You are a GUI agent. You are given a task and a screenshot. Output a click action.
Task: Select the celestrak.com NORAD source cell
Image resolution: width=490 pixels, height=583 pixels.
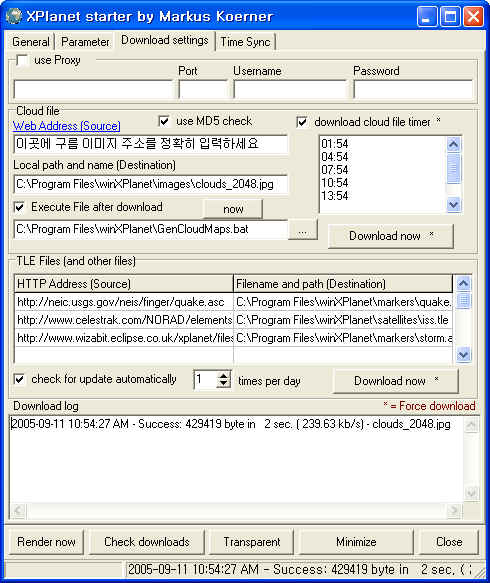(124, 320)
